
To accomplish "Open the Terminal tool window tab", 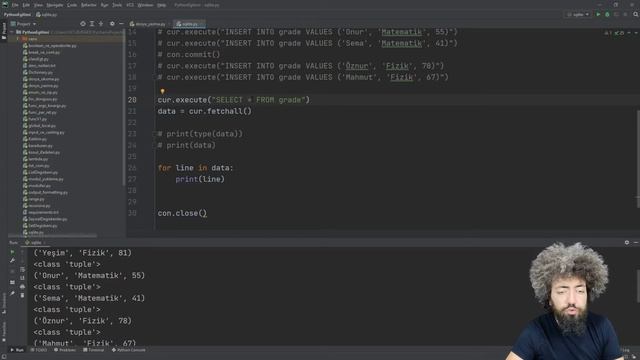I will coord(94,350).
